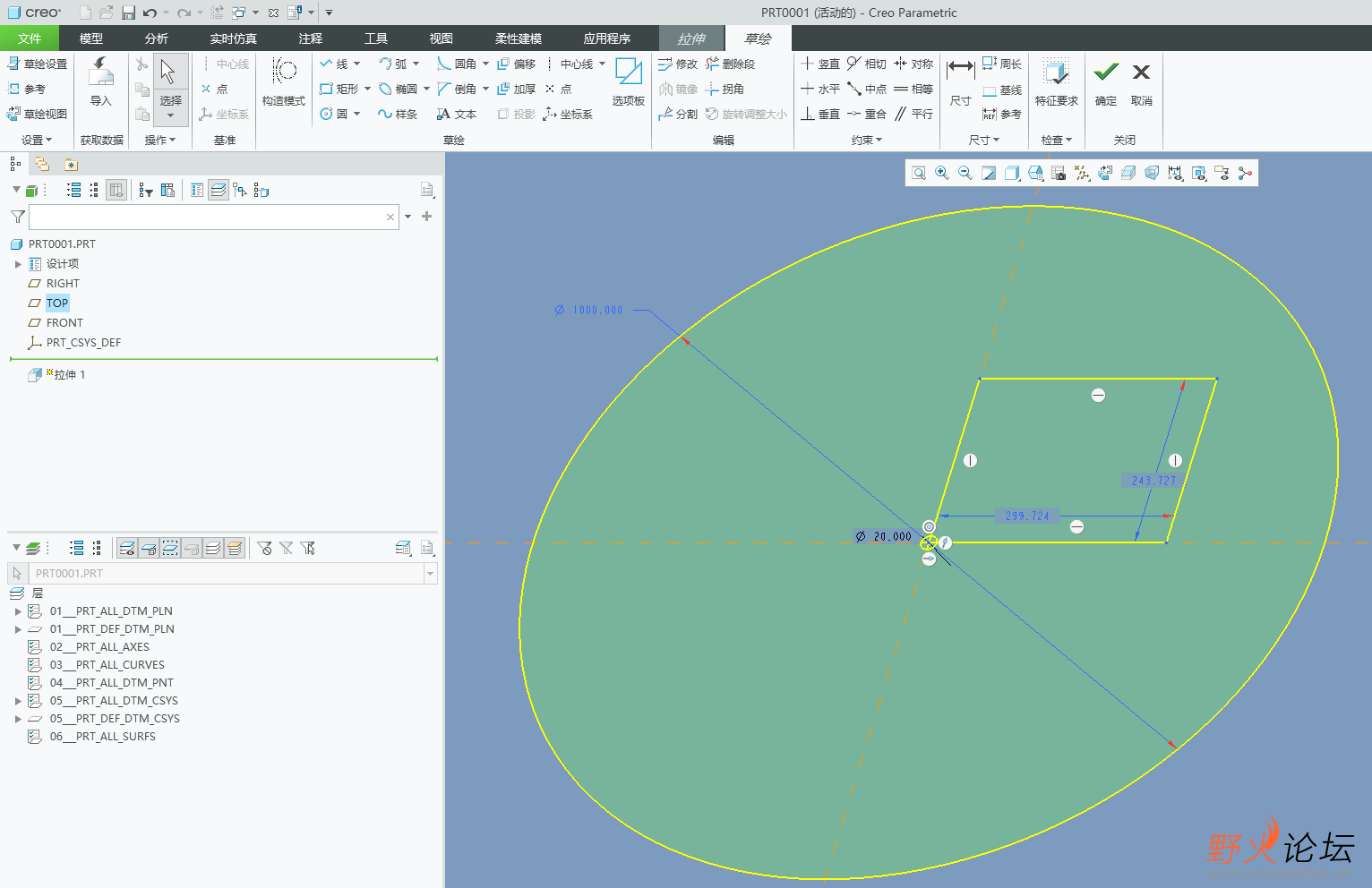Expand the Design Items (设计项) tree node
Screen dimensions: 1372x888
tap(18, 264)
